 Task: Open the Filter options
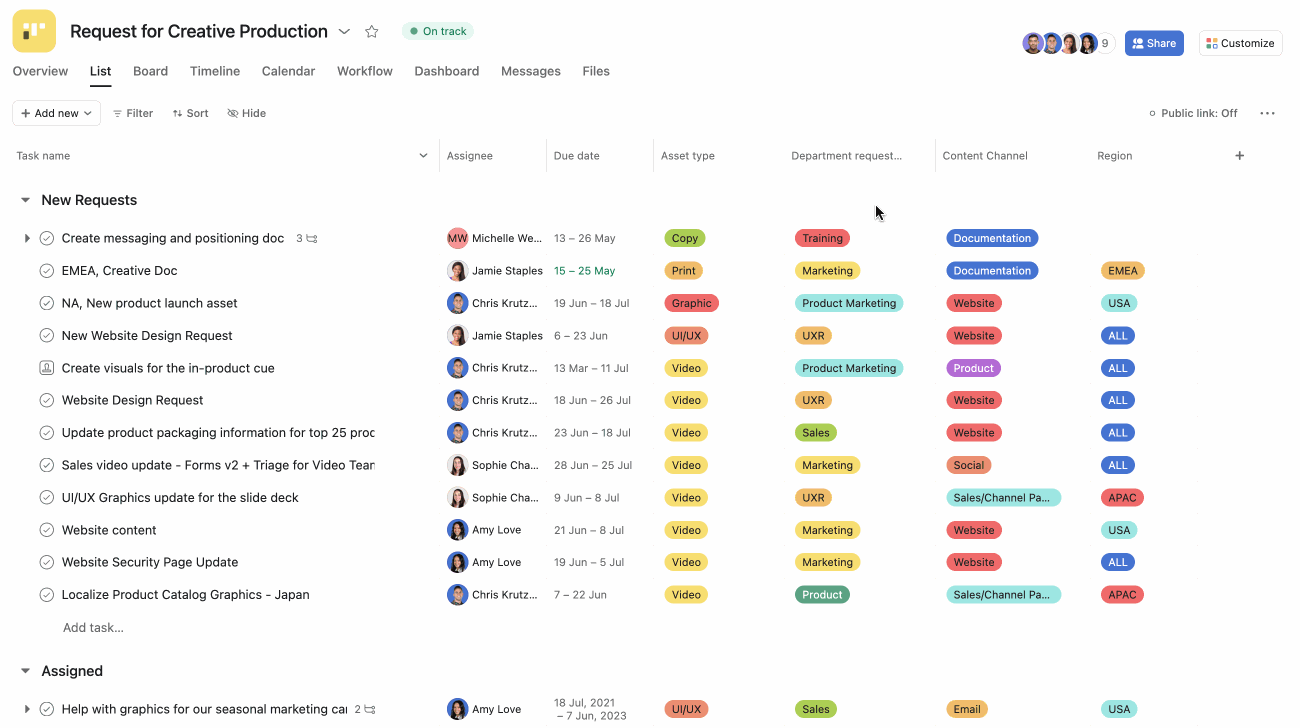133,112
